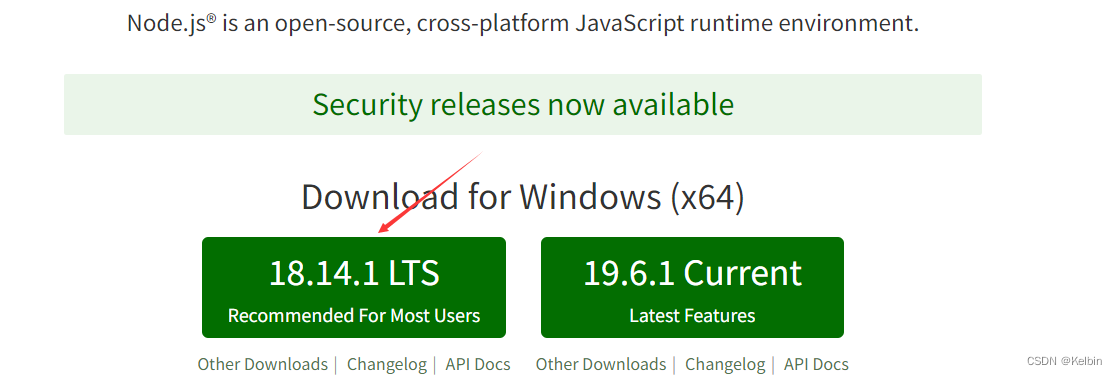Open Changelog under the LTS button
1117x375 pixels.
[387, 364]
